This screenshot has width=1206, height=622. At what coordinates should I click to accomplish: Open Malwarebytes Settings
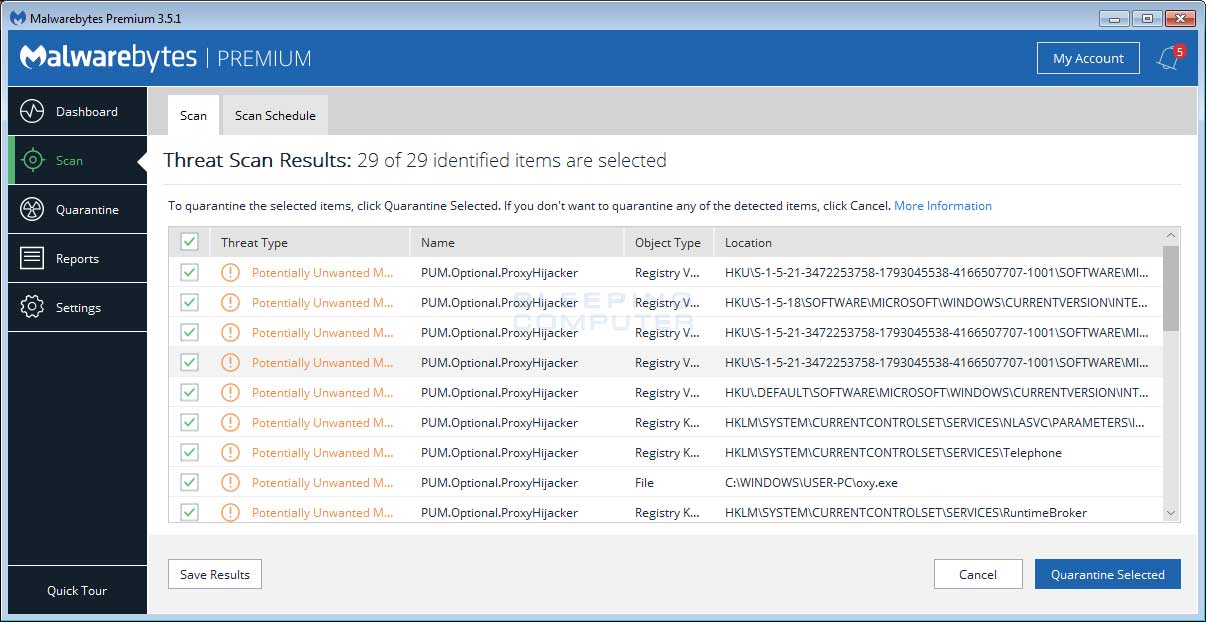79,307
